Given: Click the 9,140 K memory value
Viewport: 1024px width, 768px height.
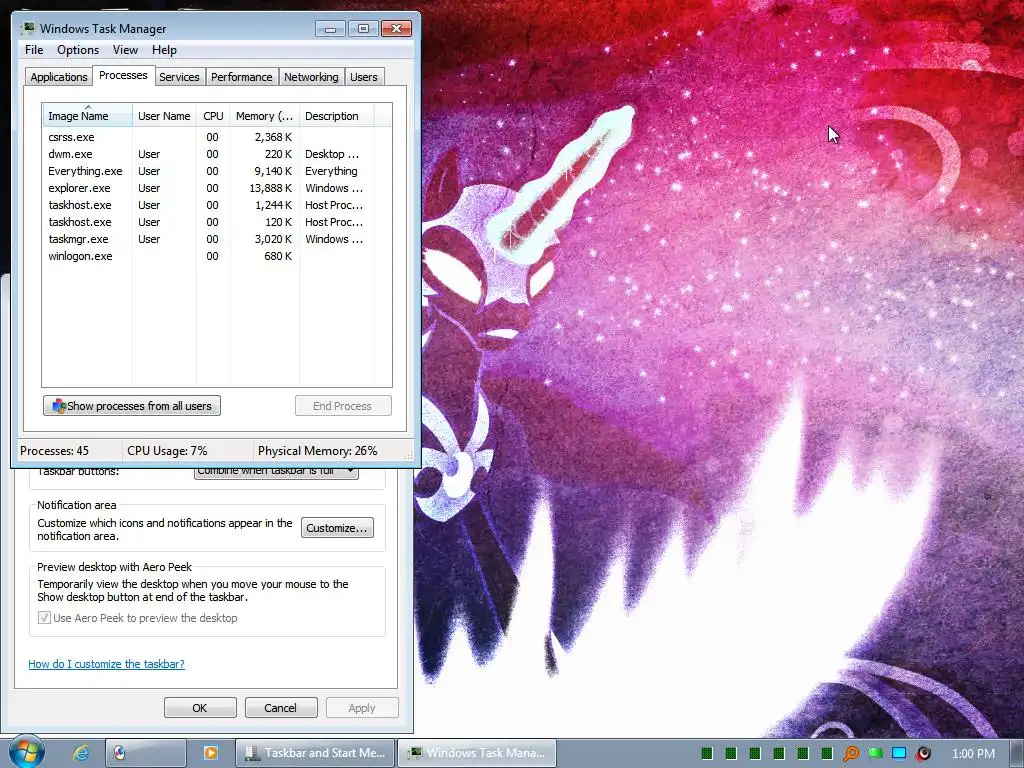Looking at the screenshot, I should (273, 171).
